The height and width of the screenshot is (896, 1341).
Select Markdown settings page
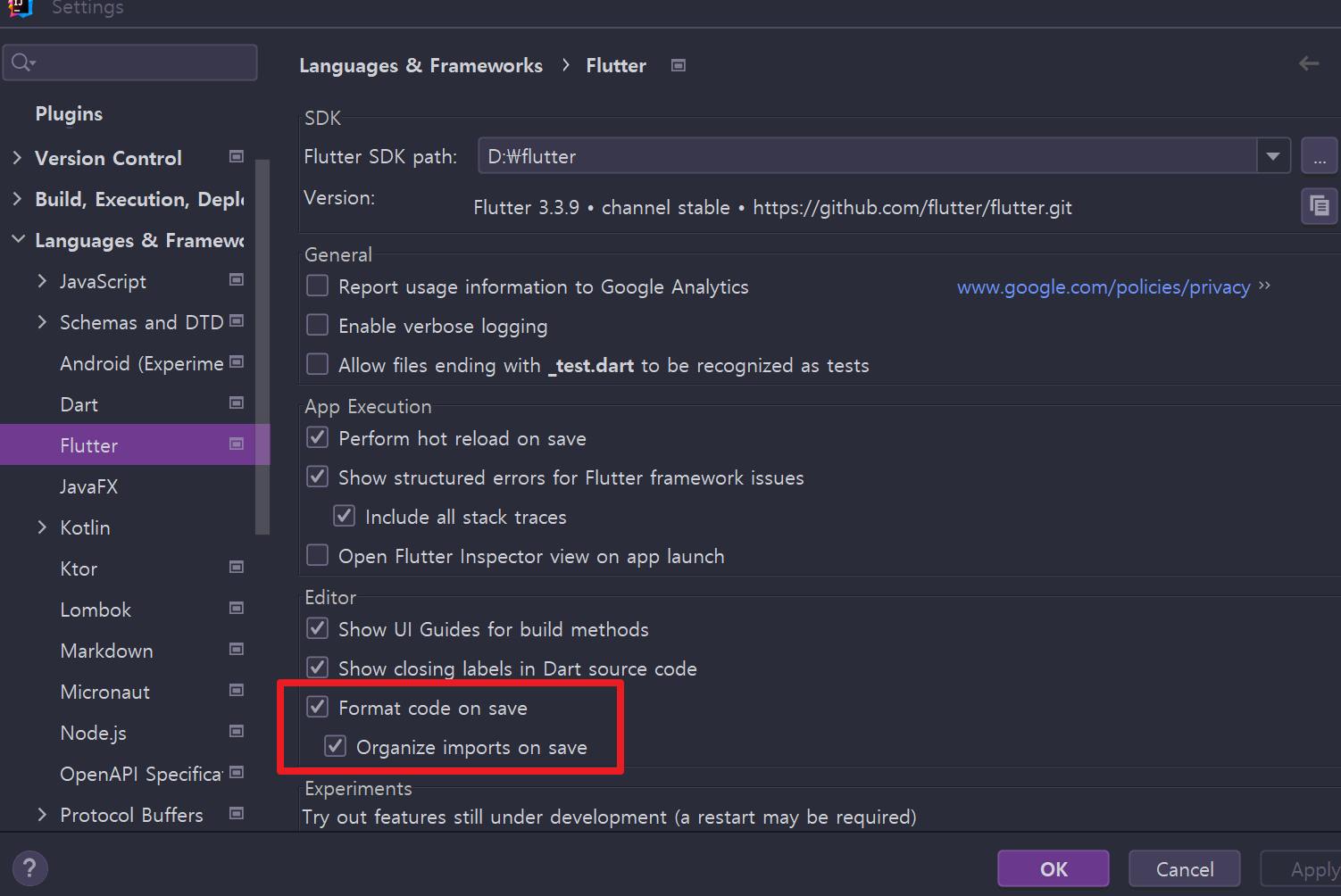click(106, 651)
